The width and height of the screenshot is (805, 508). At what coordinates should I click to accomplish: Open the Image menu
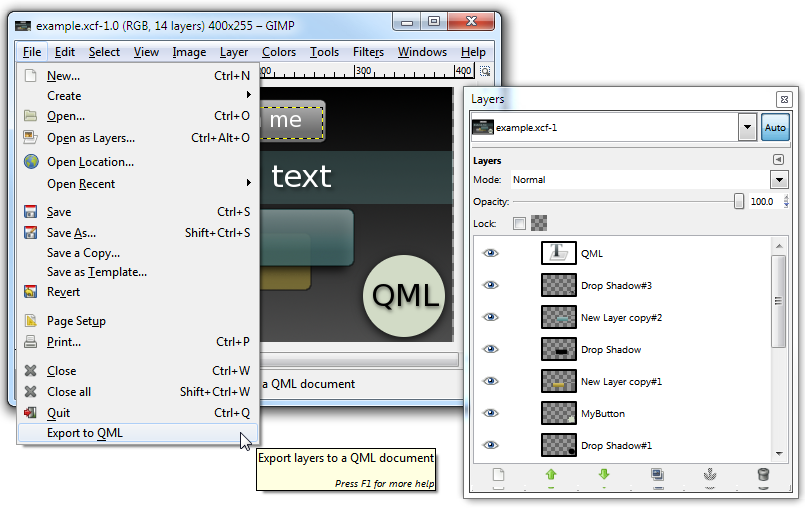pos(189,52)
